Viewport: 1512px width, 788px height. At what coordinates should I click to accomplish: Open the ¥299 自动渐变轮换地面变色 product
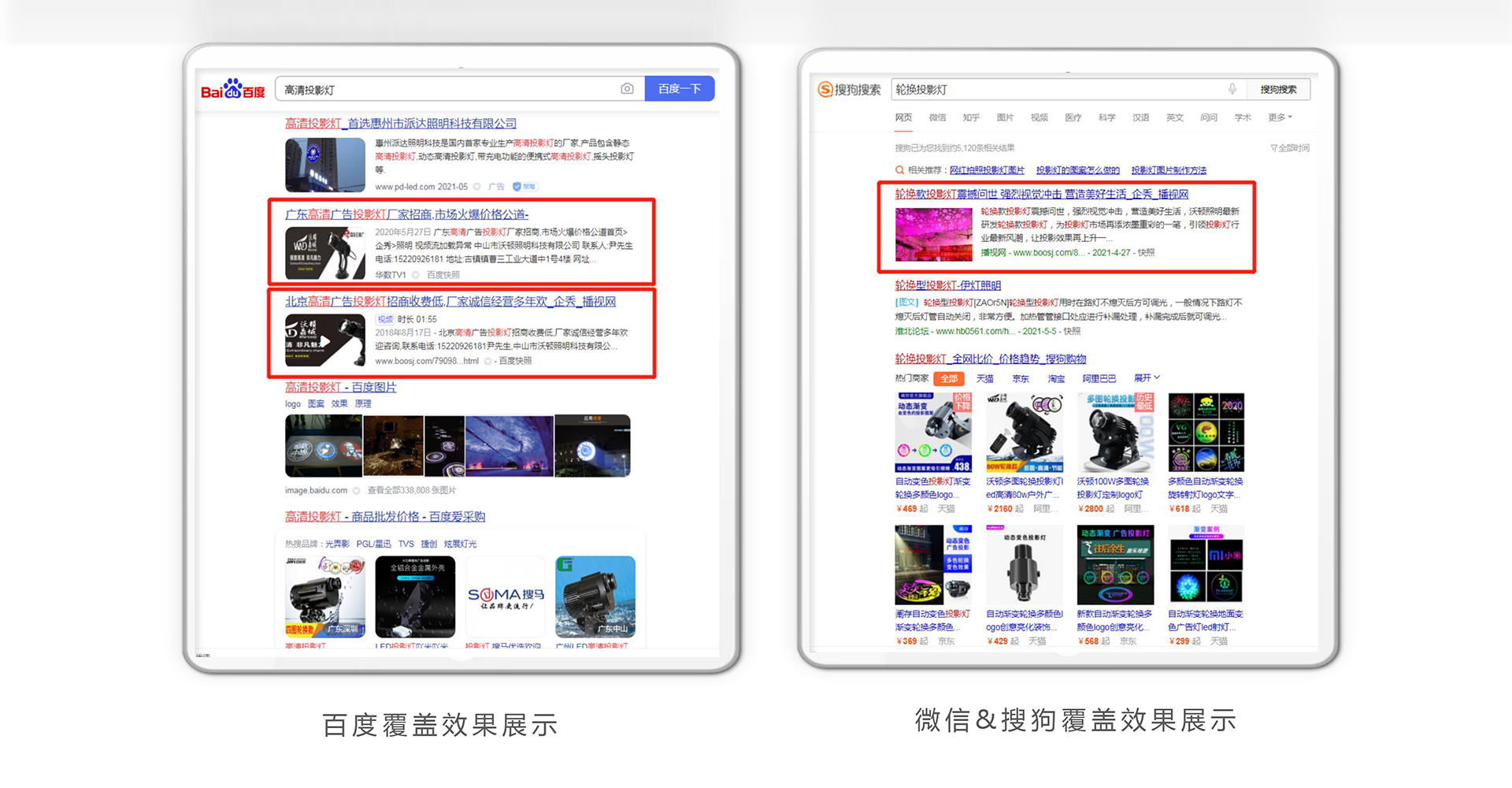[x=1206, y=585]
